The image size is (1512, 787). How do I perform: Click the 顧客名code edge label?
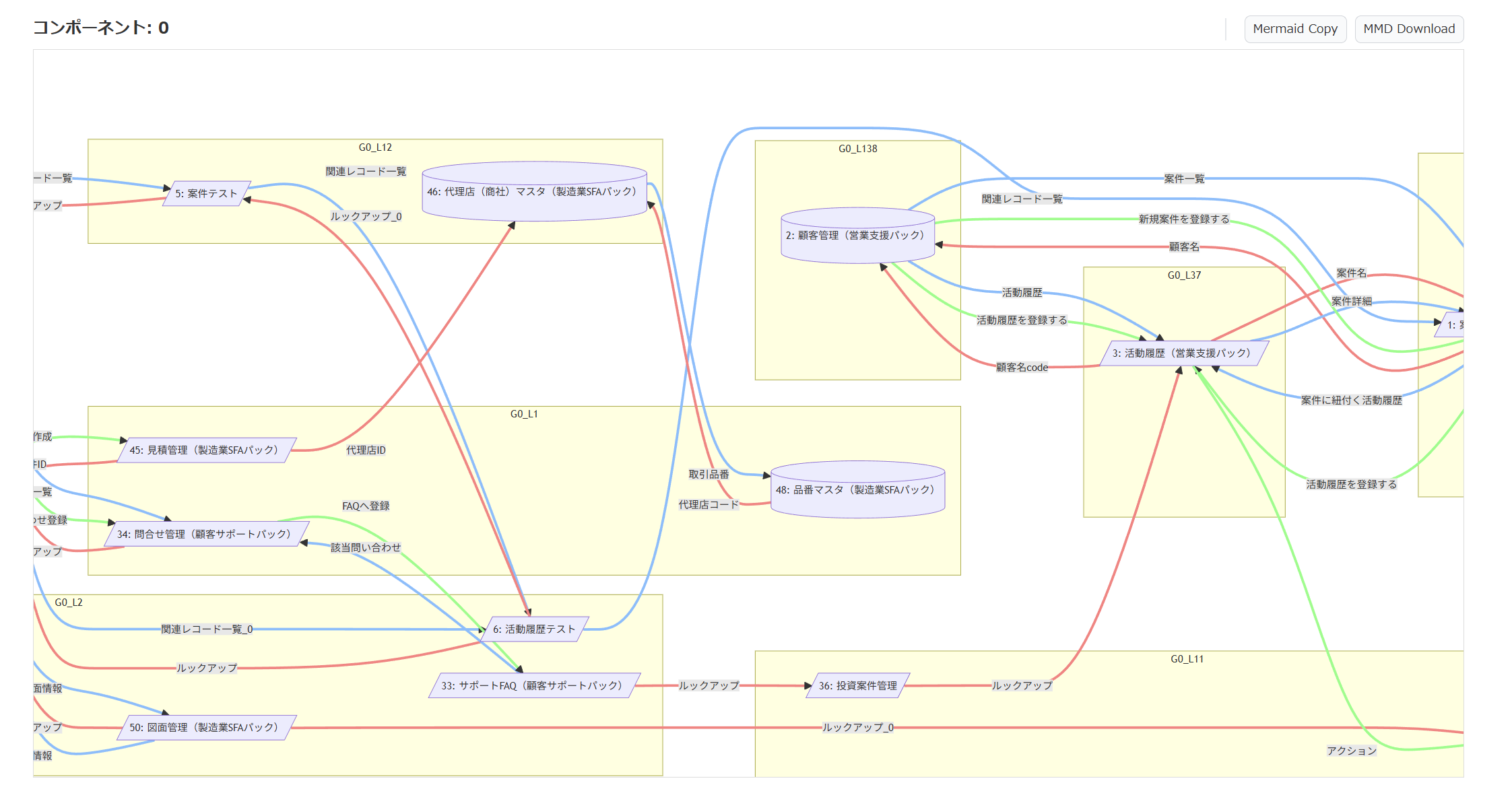pyautogui.click(x=1021, y=368)
